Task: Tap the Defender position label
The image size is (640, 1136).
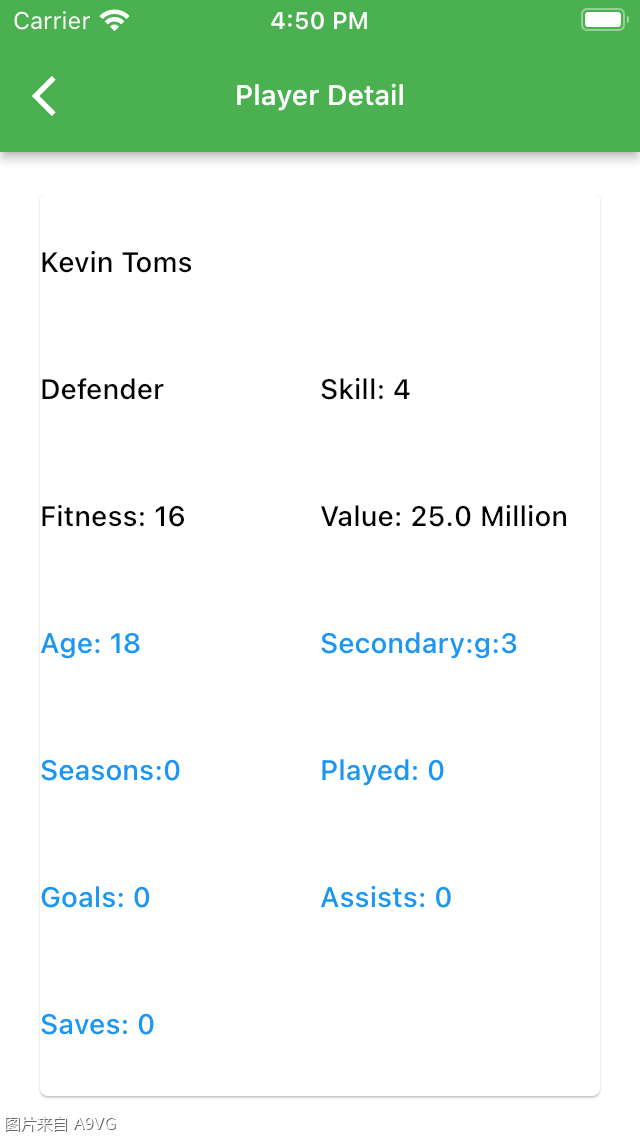Action: click(x=102, y=390)
